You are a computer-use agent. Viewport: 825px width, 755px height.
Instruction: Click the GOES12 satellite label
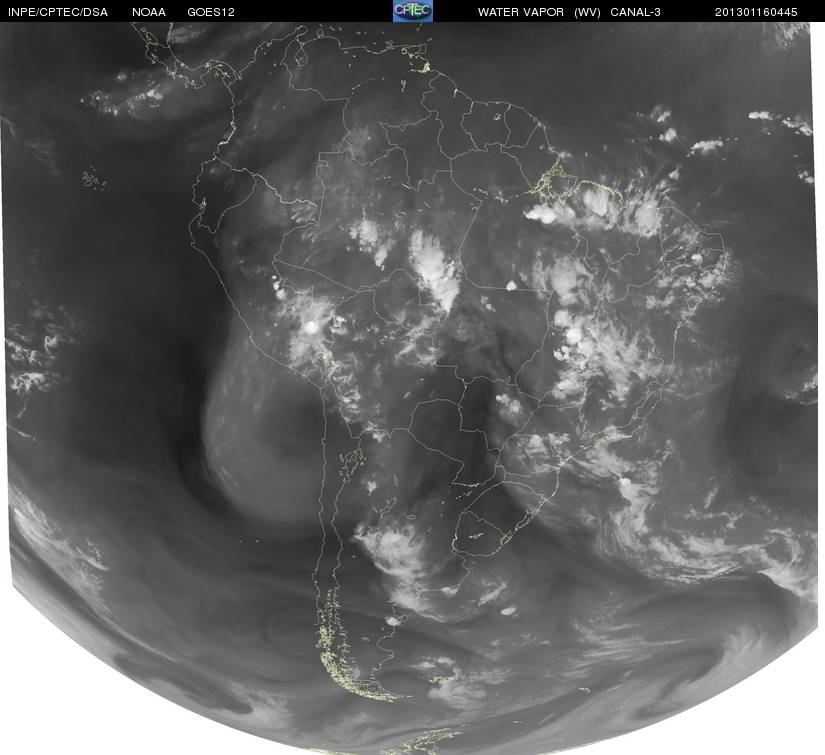(x=211, y=12)
